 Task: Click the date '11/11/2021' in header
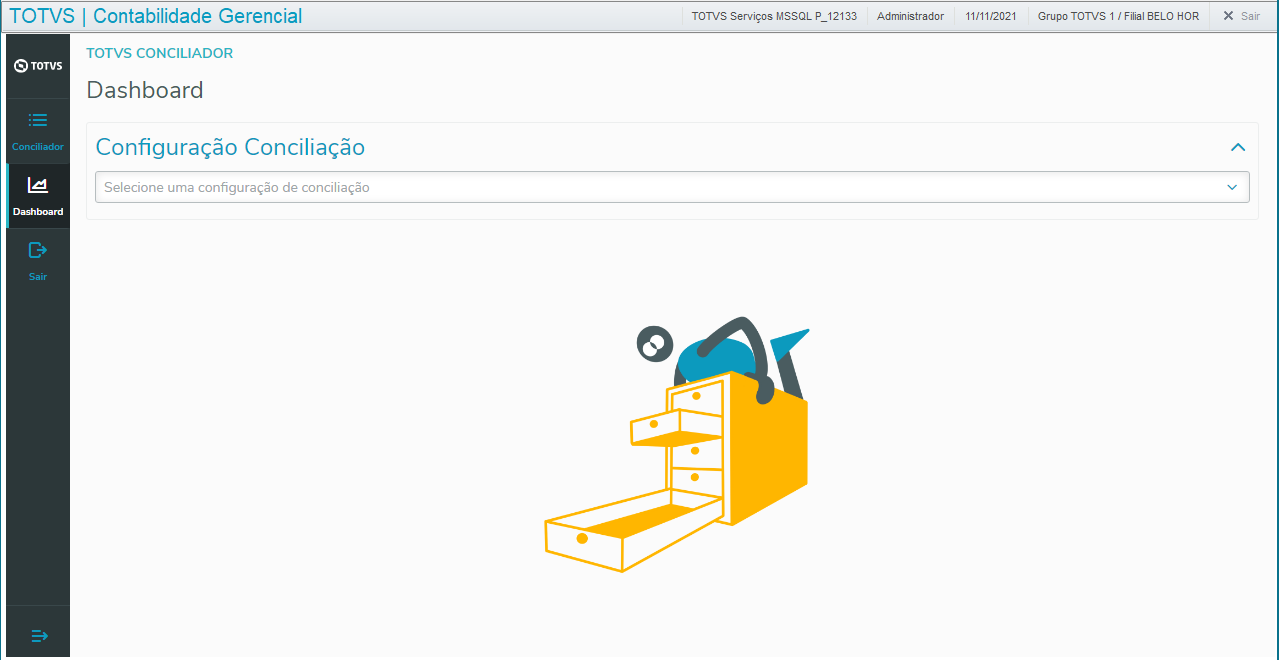tap(991, 16)
